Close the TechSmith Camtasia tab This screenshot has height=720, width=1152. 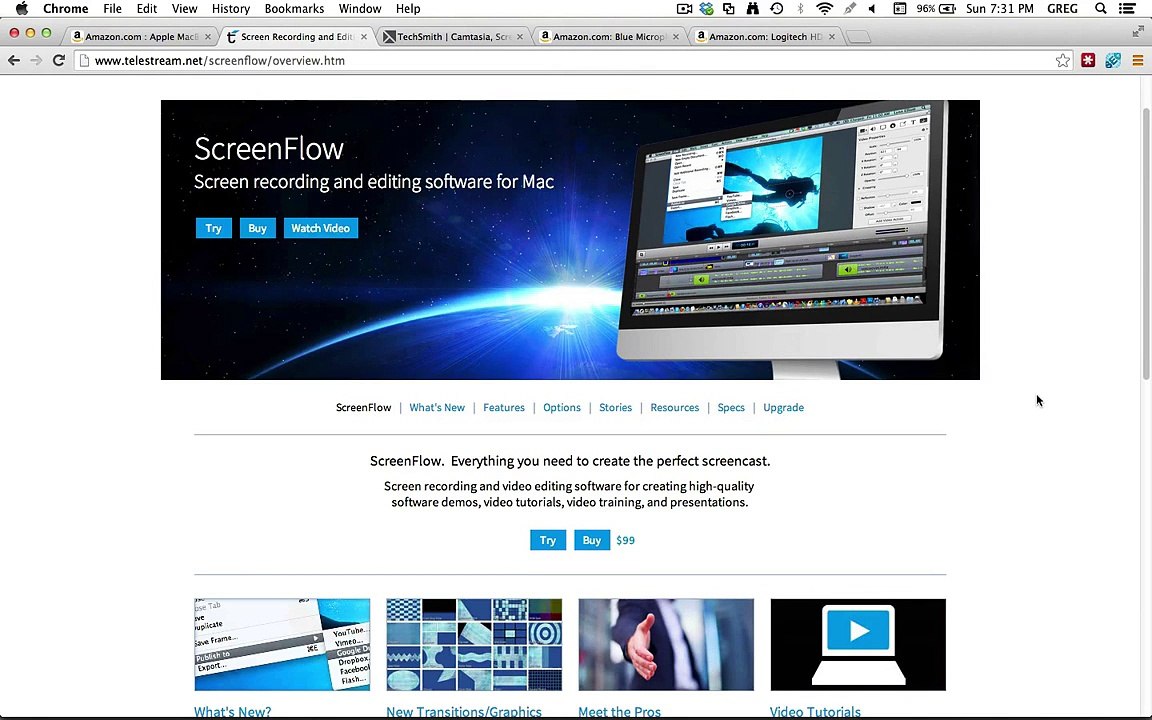pos(520,37)
